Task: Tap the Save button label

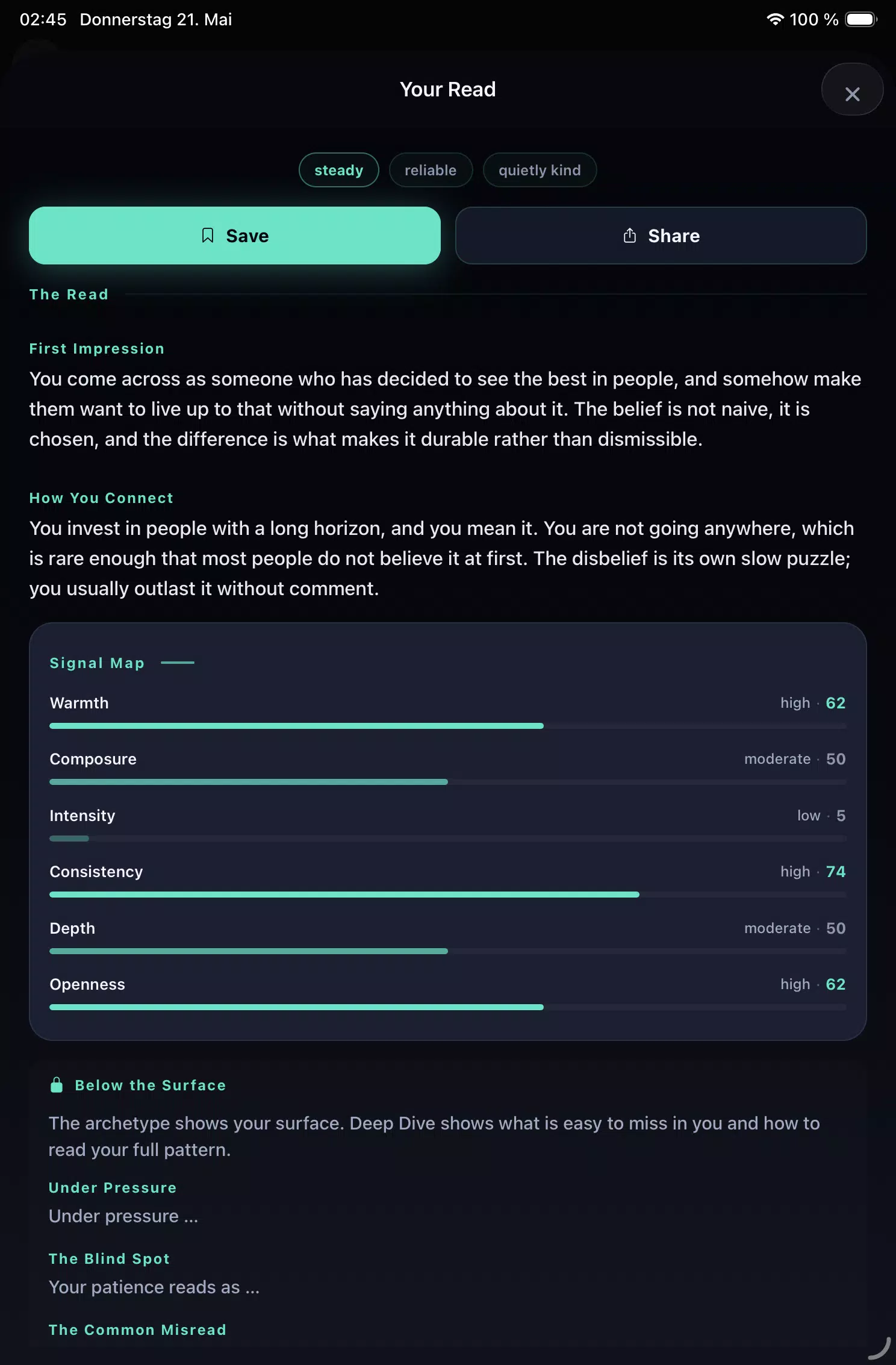Action: coord(247,236)
